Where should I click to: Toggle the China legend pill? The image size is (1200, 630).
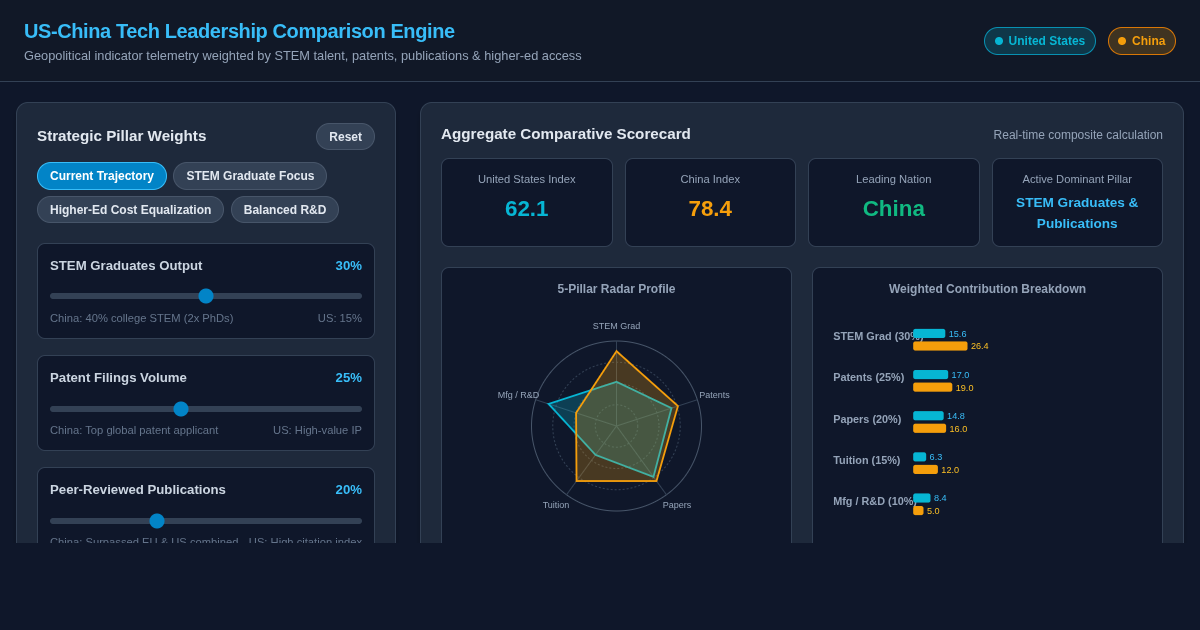[x=1142, y=41]
